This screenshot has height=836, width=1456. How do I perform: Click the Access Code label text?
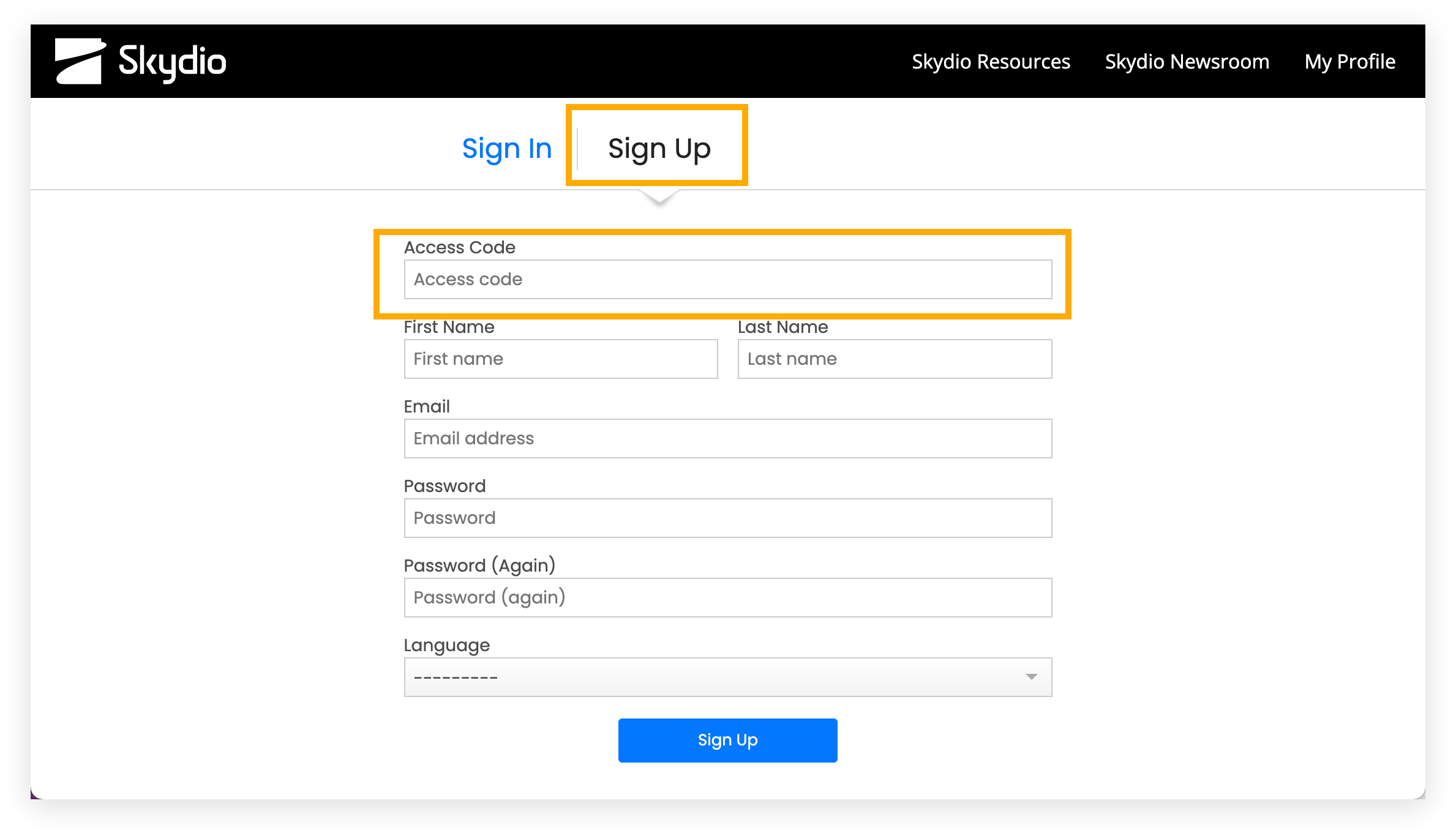click(x=460, y=247)
